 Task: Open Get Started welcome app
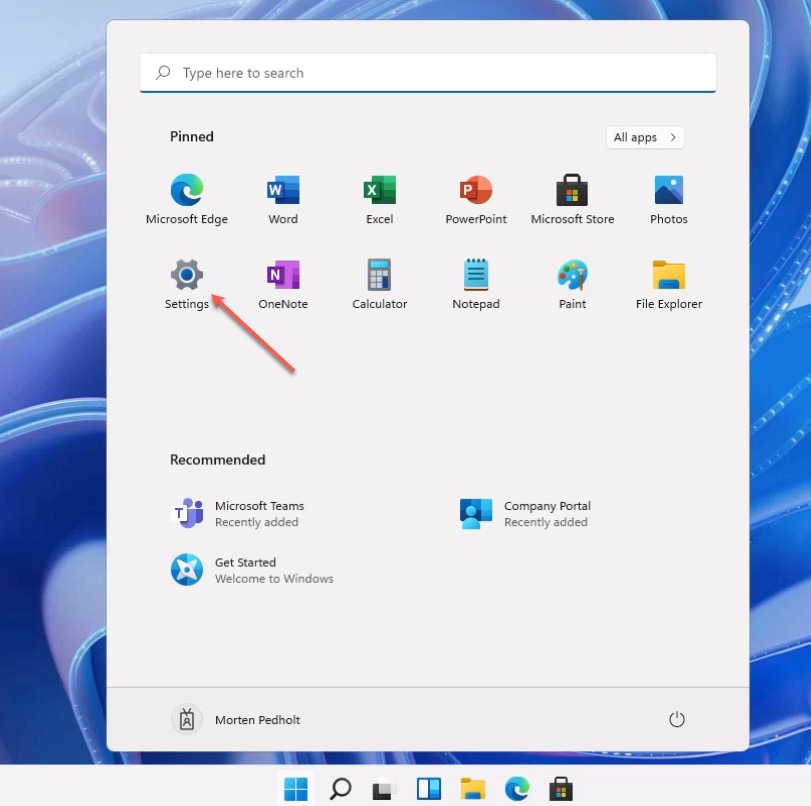pos(252,570)
